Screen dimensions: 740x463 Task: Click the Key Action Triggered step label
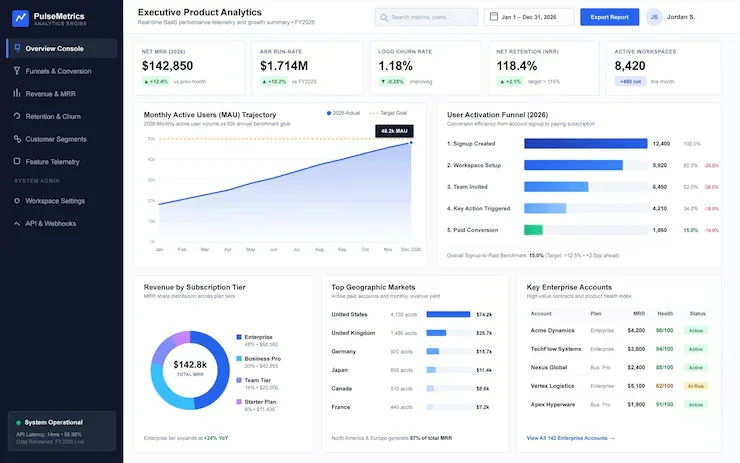pos(479,208)
